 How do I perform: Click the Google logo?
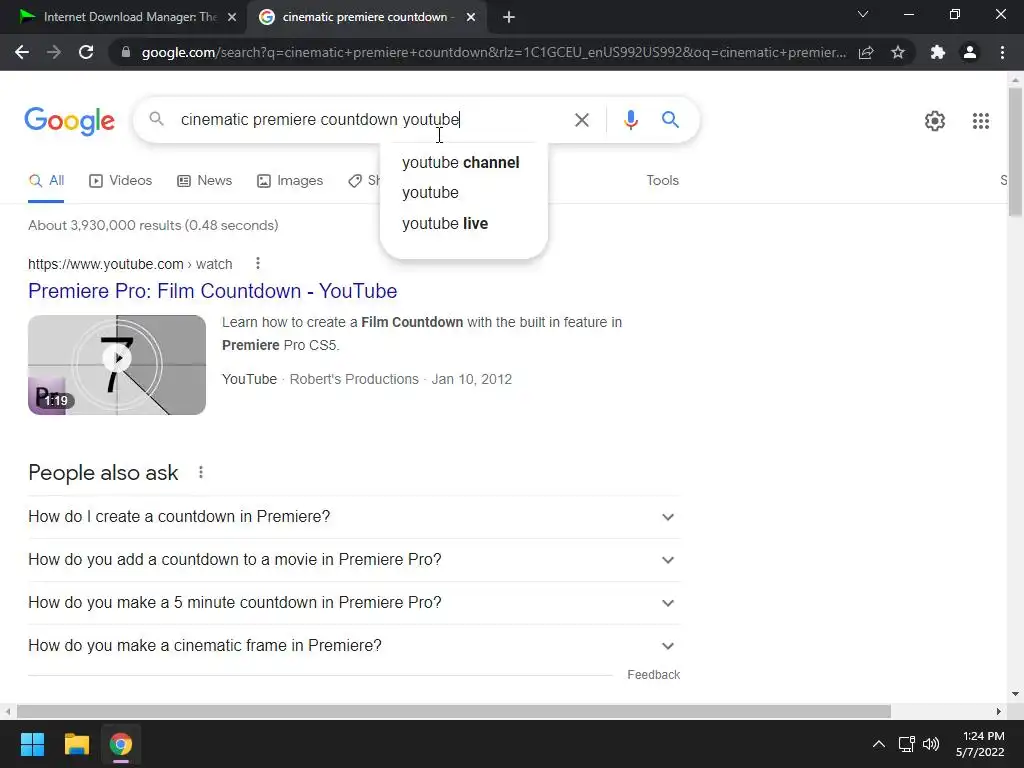coord(69,121)
